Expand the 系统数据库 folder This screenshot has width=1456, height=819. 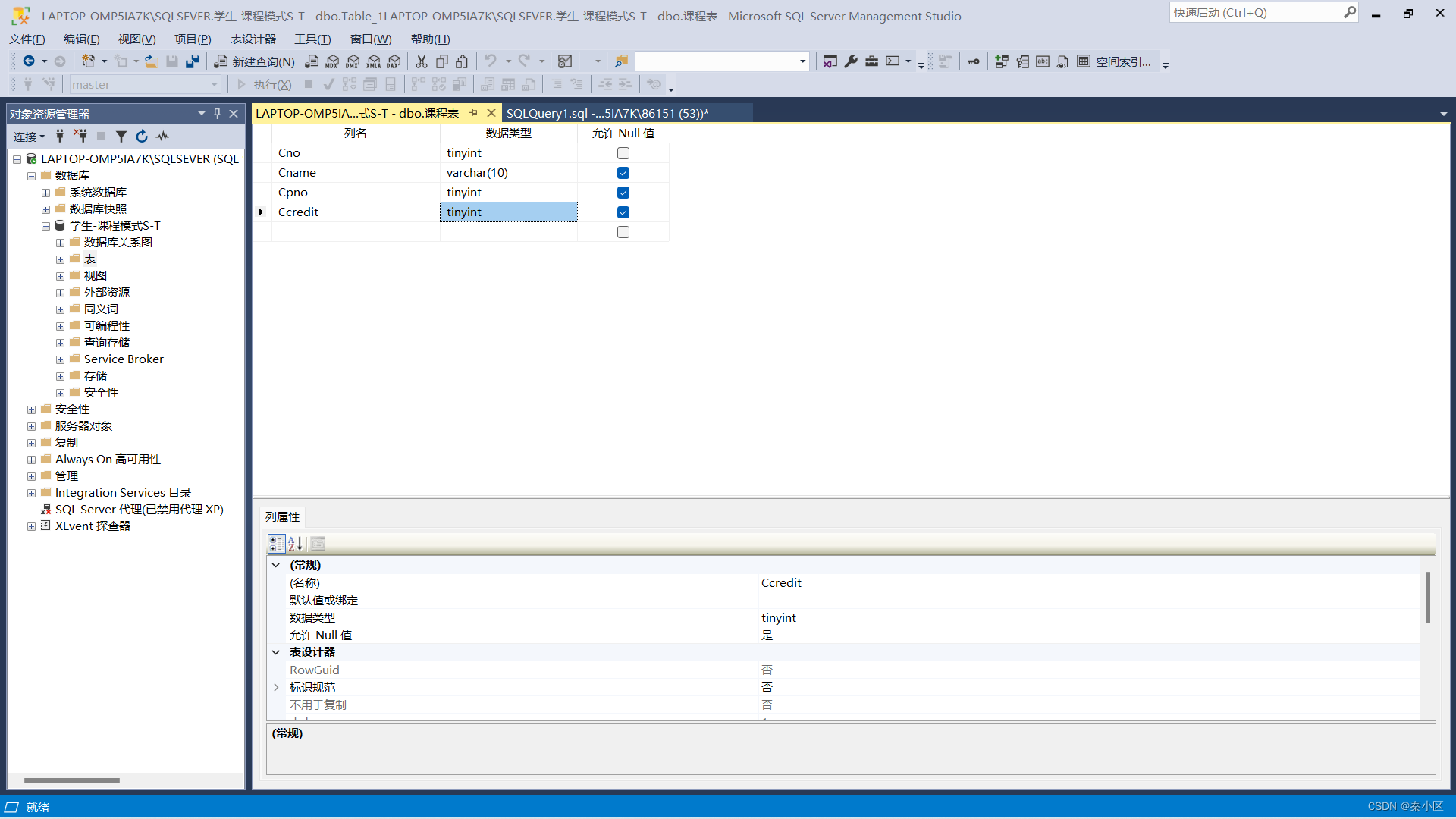pos(45,193)
